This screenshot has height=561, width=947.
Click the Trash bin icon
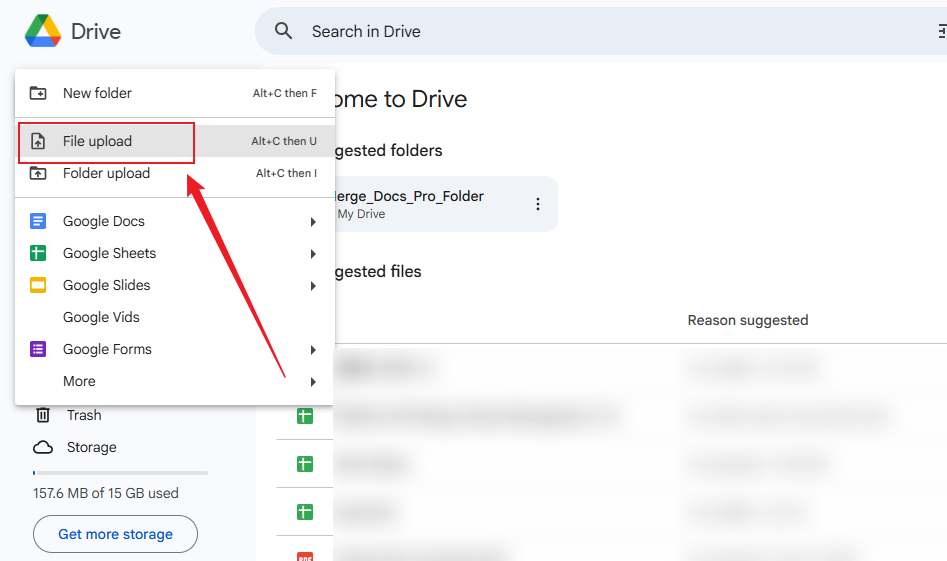[x=43, y=415]
